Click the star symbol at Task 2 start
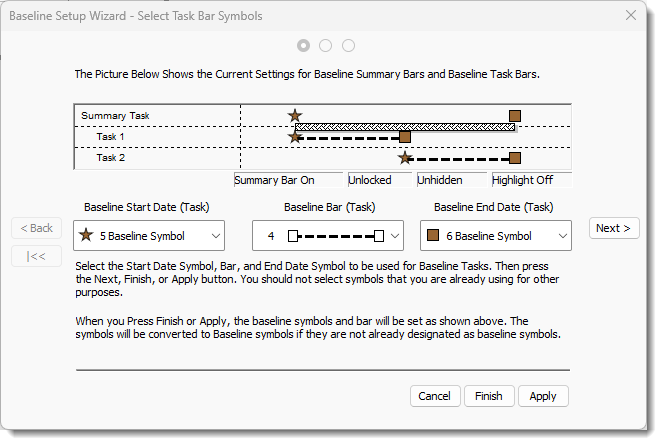 point(405,158)
